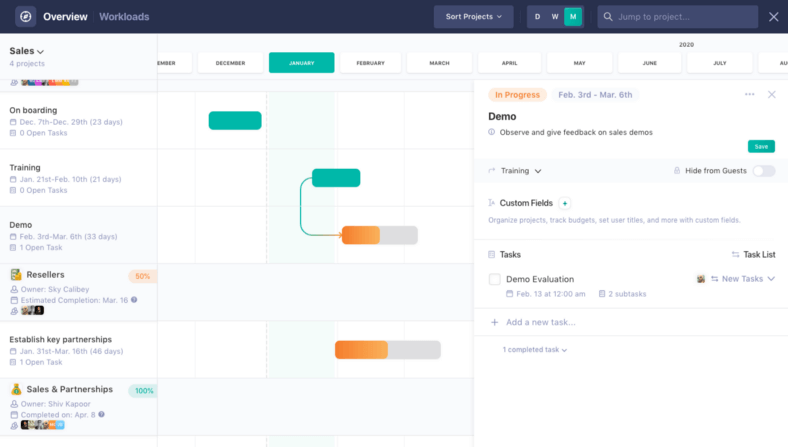Click the In Progress status badge
This screenshot has height=447, width=788.
517,95
